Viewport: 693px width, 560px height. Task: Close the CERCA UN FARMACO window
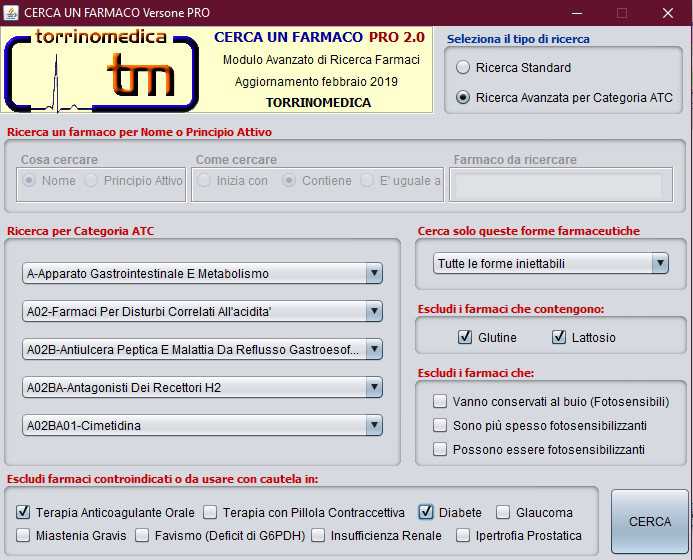pos(668,13)
